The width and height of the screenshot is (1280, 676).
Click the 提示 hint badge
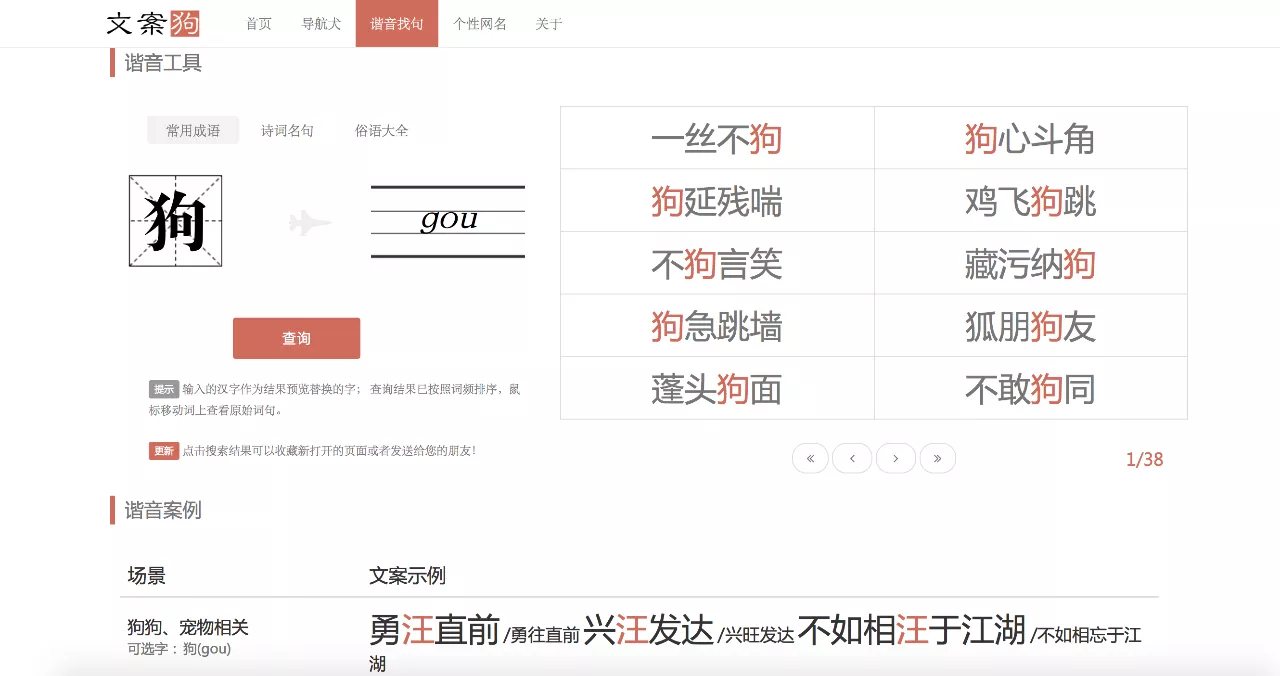(x=164, y=389)
